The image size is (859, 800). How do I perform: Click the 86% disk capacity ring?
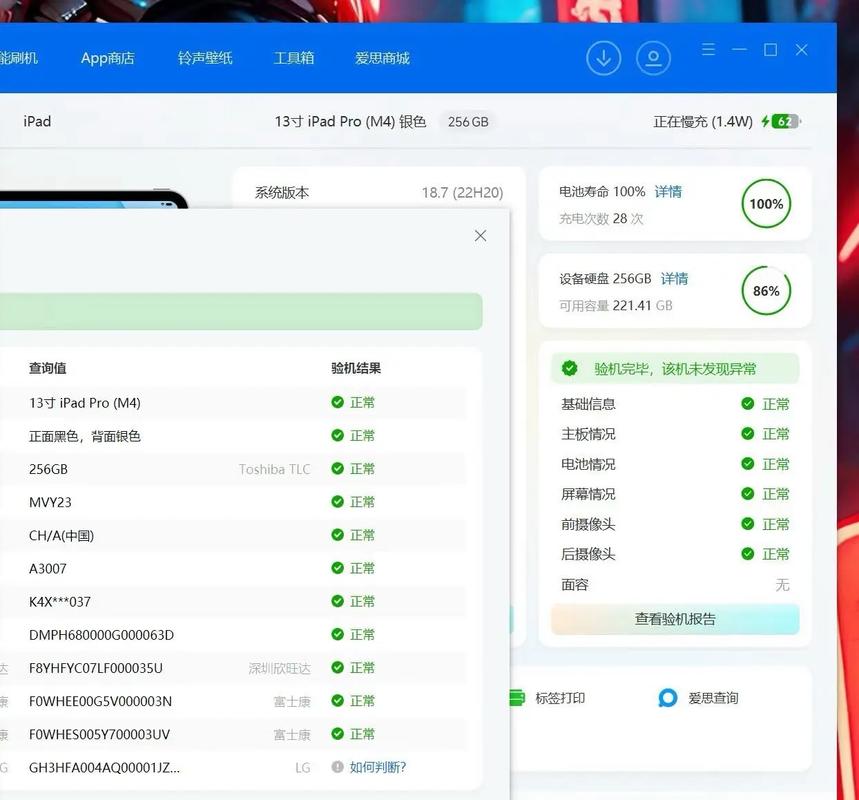[x=766, y=291]
